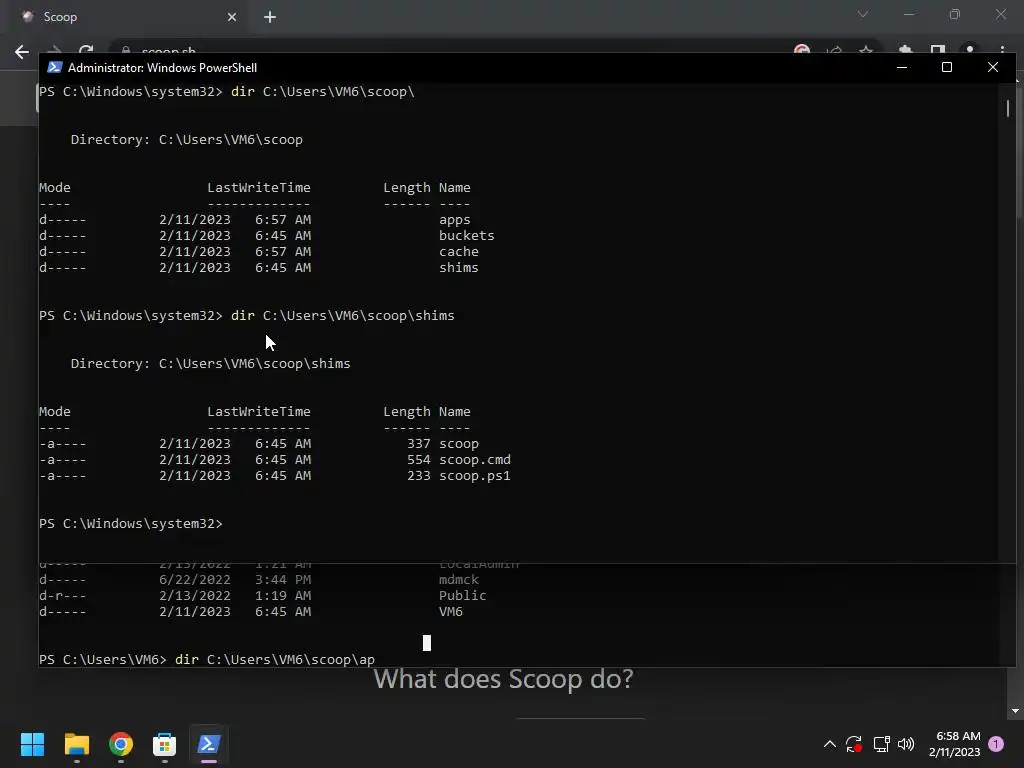Click the PowerShell title bar icon
Viewport: 1024px width, 768px height.
(55, 67)
